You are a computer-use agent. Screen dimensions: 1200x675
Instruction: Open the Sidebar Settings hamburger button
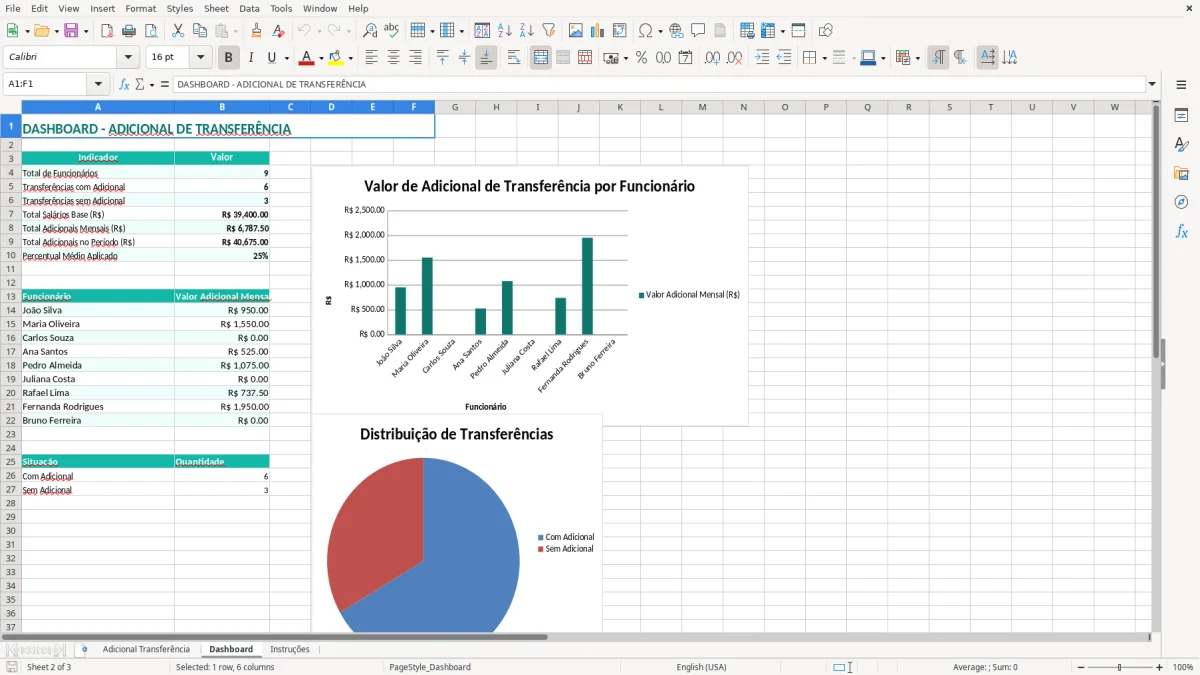pyautogui.click(x=1181, y=85)
